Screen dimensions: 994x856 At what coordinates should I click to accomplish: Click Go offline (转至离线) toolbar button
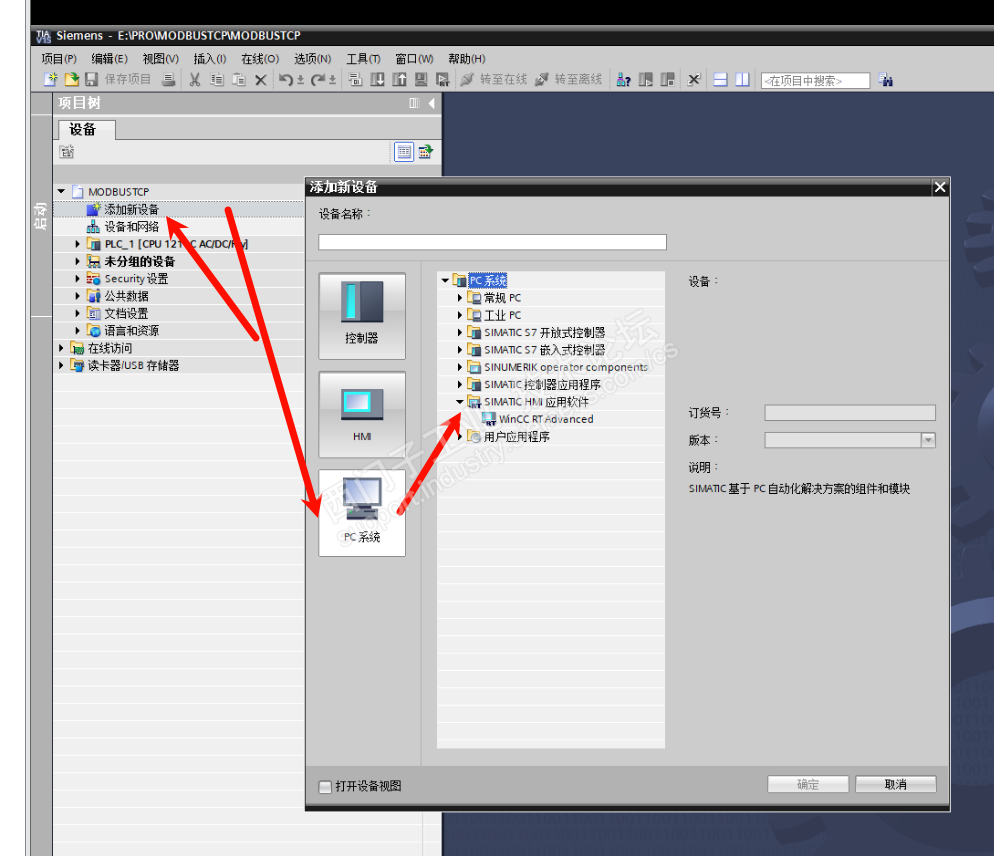(x=569, y=79)
